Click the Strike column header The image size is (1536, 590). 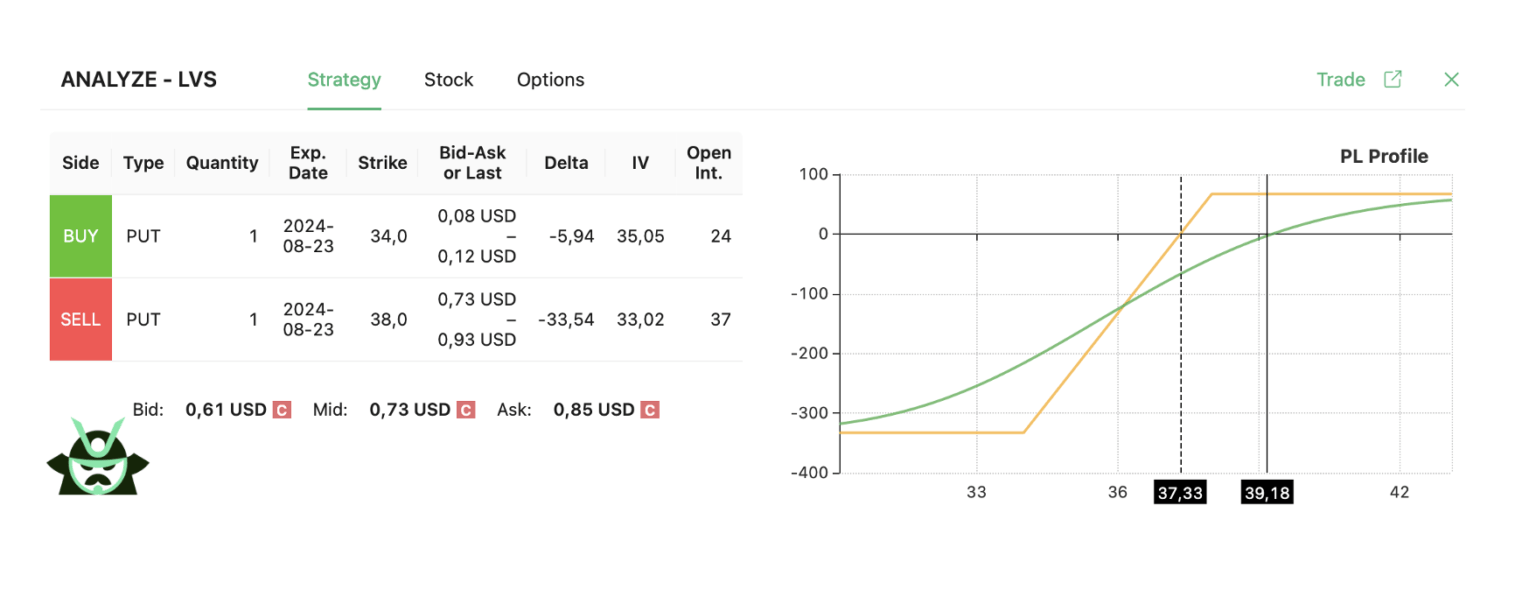click(x=382, y=163)
